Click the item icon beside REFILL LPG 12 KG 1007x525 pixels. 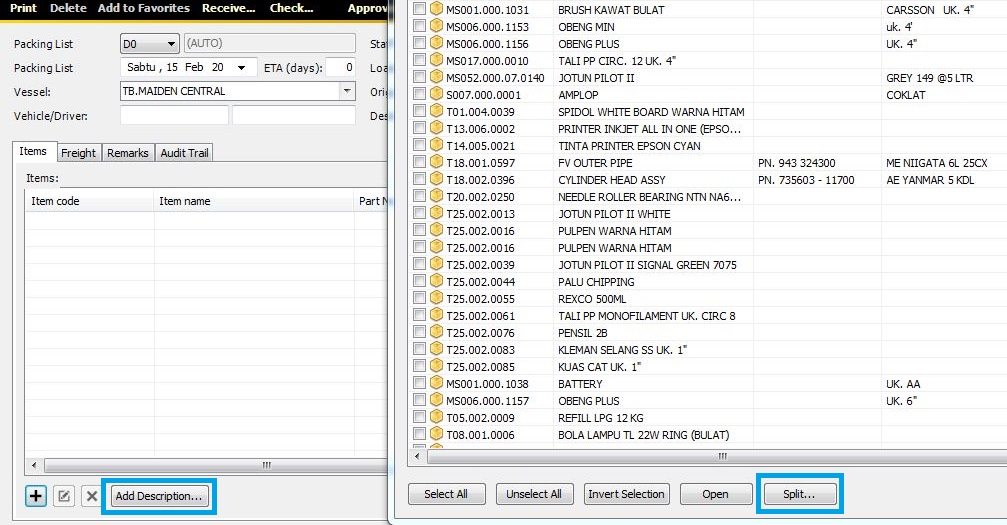coord(436,418)
